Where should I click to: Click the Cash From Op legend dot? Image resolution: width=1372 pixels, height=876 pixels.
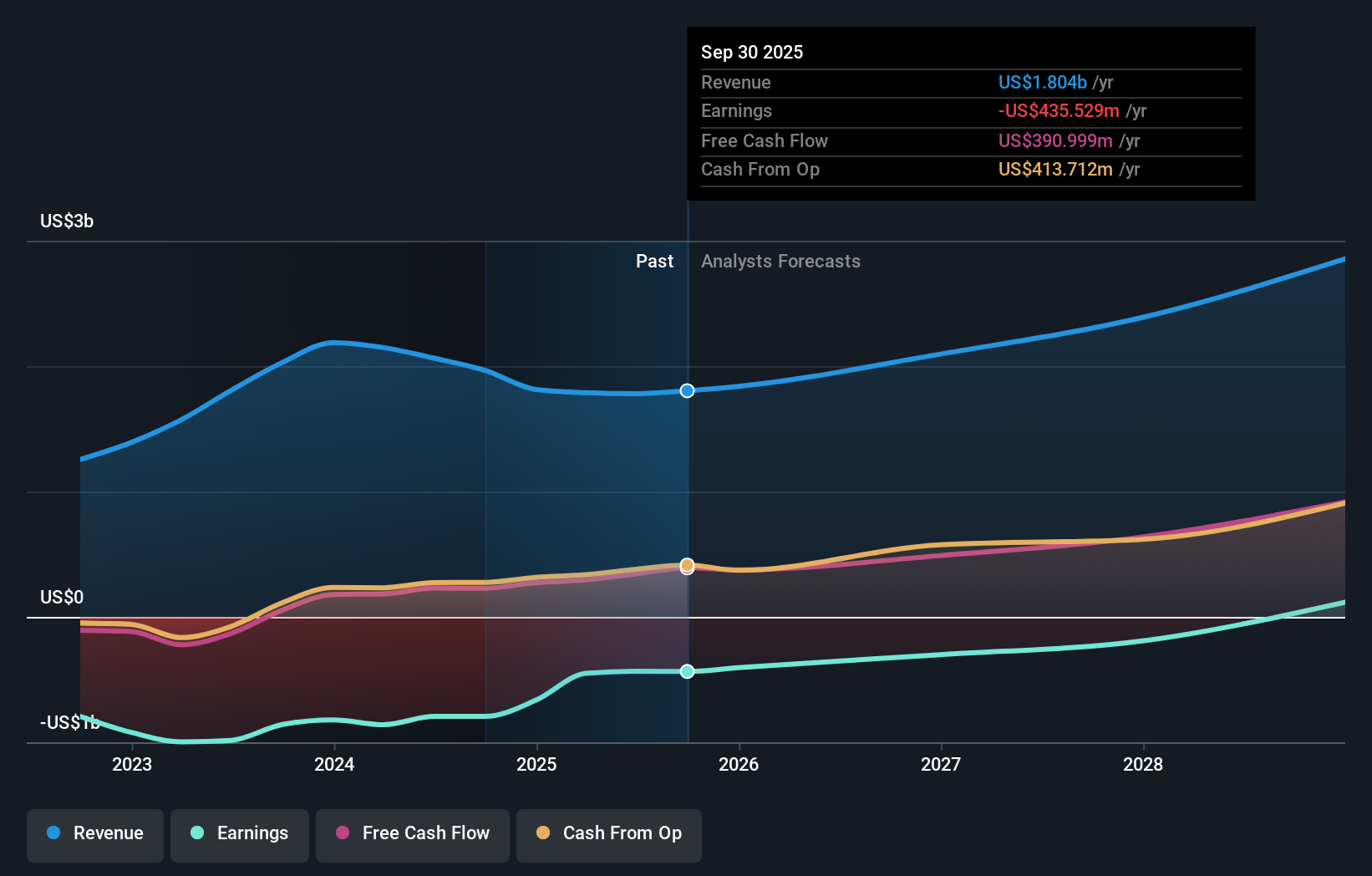point(542,833)
